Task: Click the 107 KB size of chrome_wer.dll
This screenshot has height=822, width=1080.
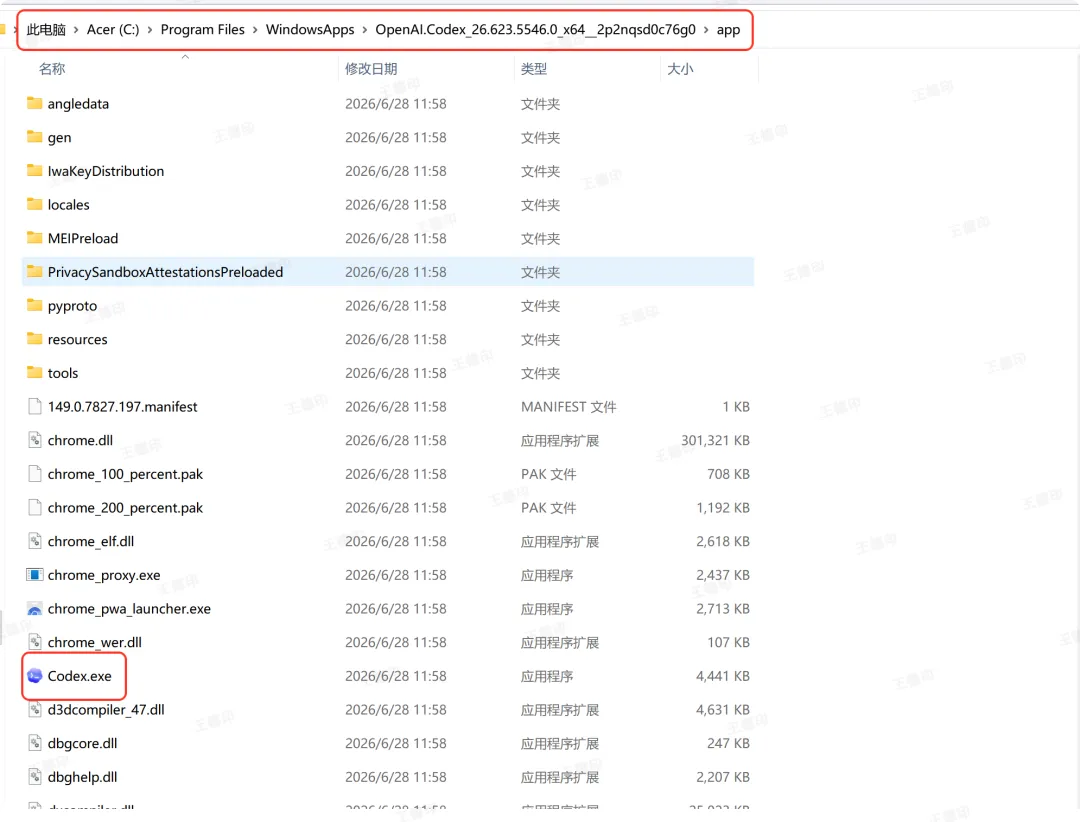Action: point(728,642)
